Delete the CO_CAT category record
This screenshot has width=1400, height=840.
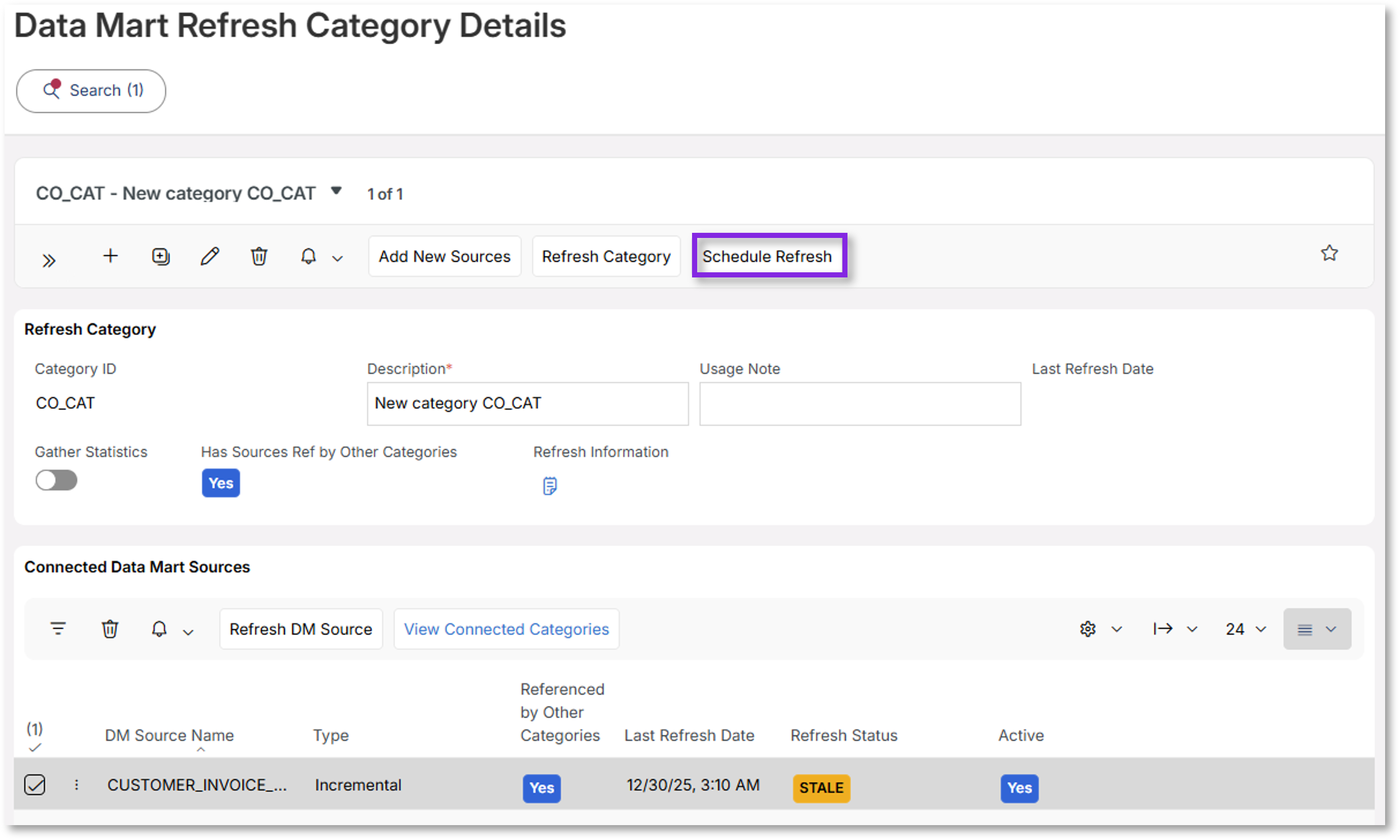coord(259,256)
